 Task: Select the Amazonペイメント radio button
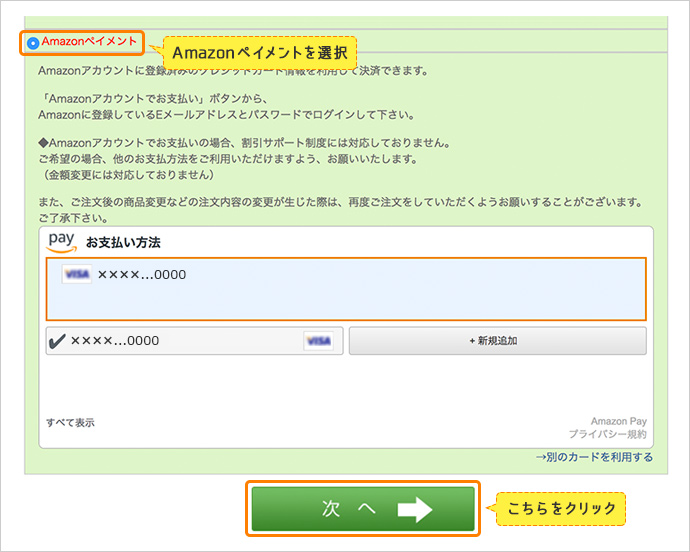pyautogui.click(x=33, y=43)
